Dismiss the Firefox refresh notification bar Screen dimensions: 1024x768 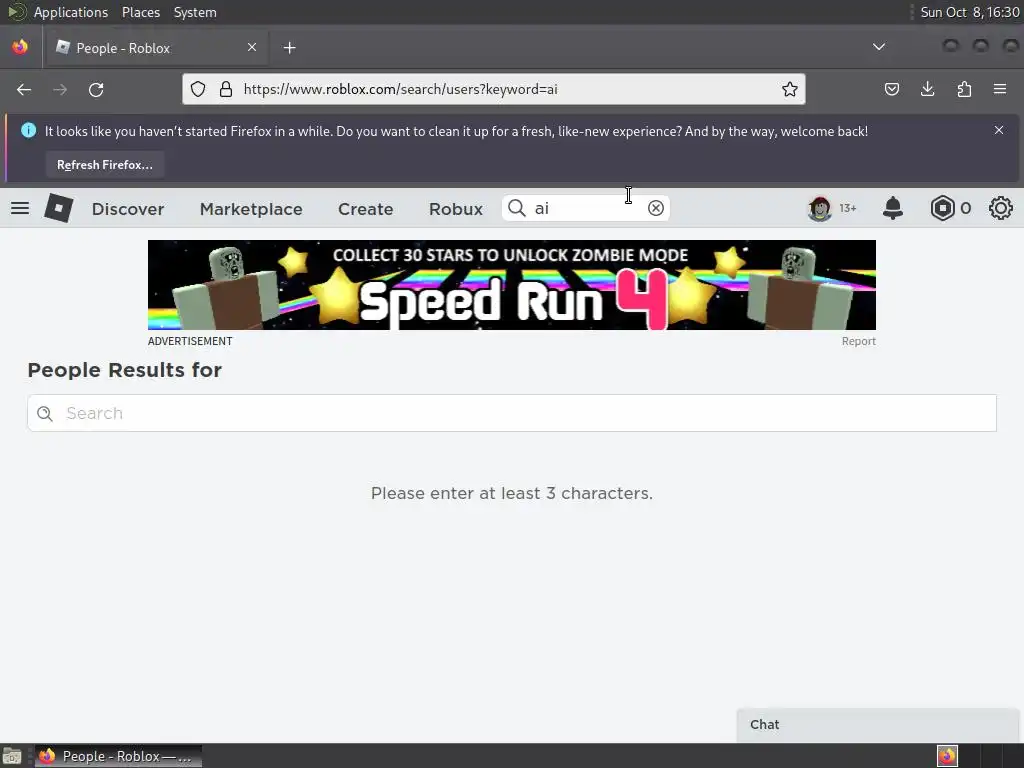[x=999, y=130]
